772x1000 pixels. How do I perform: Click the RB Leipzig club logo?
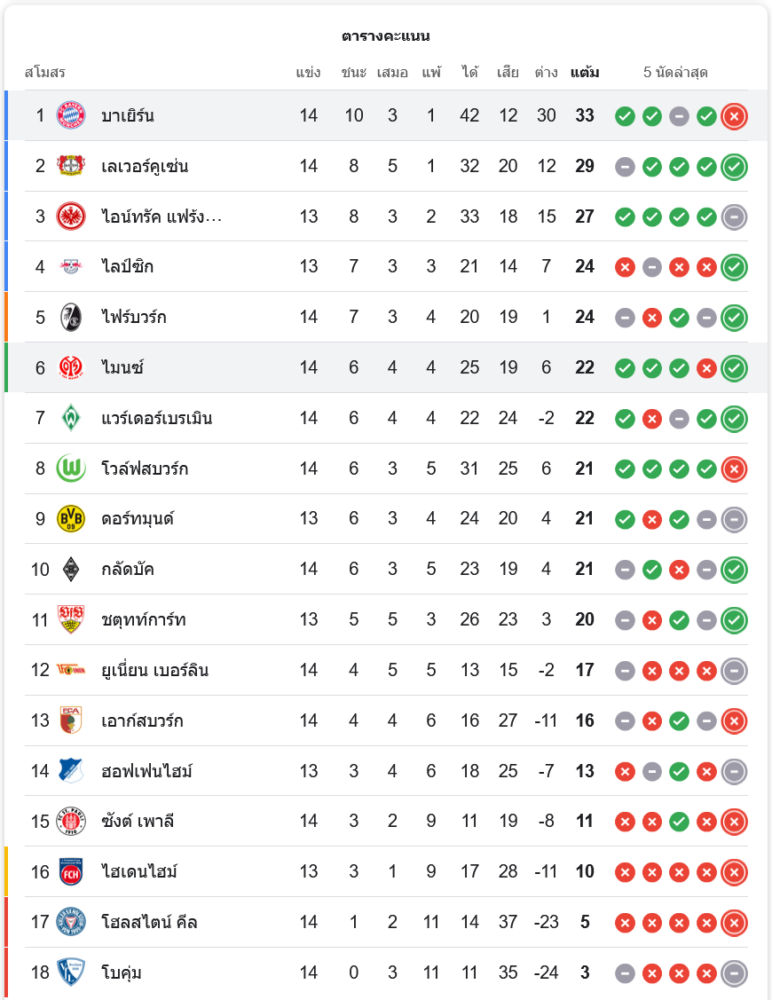70,266
